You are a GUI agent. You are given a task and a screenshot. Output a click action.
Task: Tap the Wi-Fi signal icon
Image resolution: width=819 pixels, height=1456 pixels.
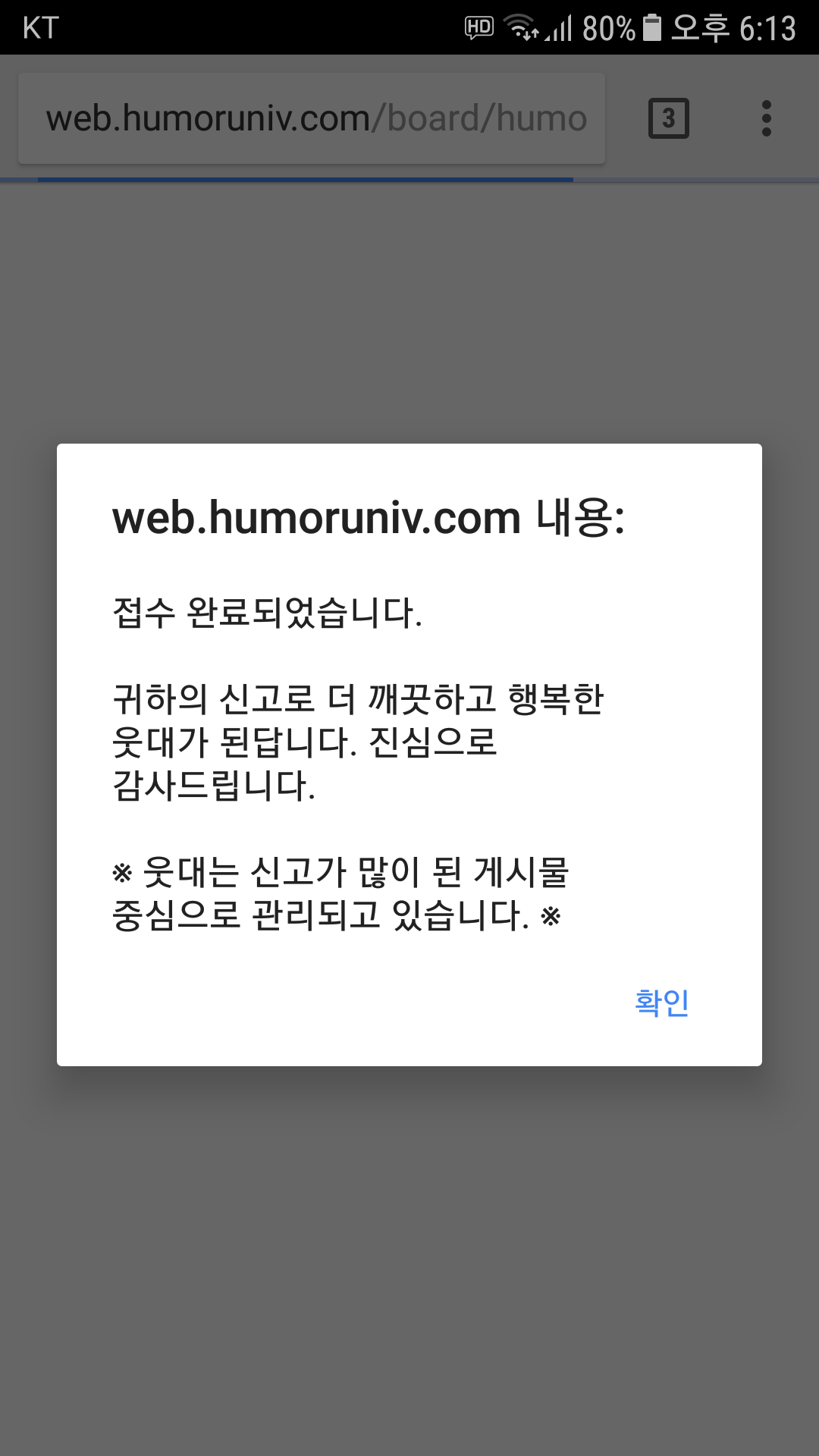(521, 28)
